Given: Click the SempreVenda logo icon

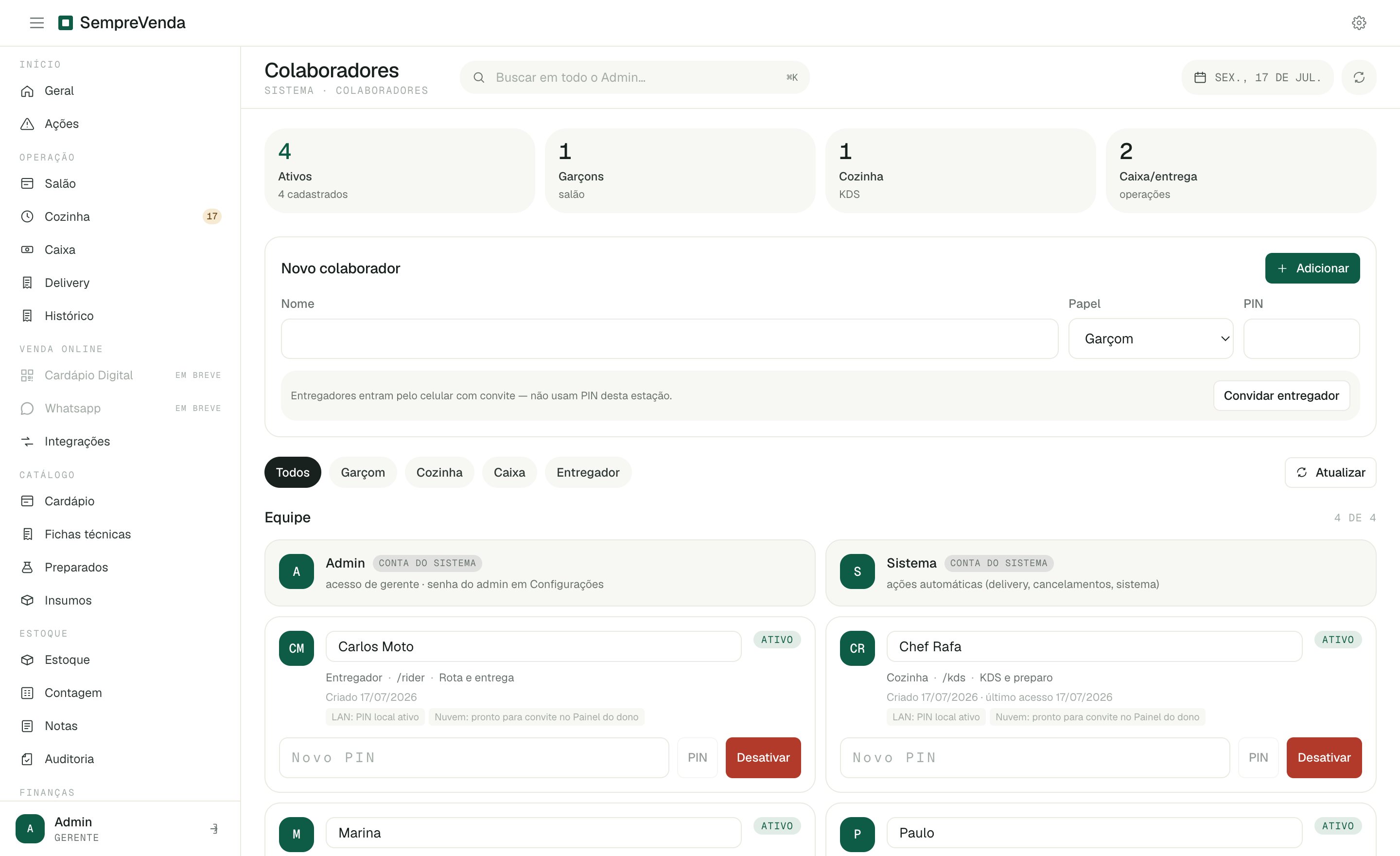Looking at the screenshot, I should tap(66, 23).
